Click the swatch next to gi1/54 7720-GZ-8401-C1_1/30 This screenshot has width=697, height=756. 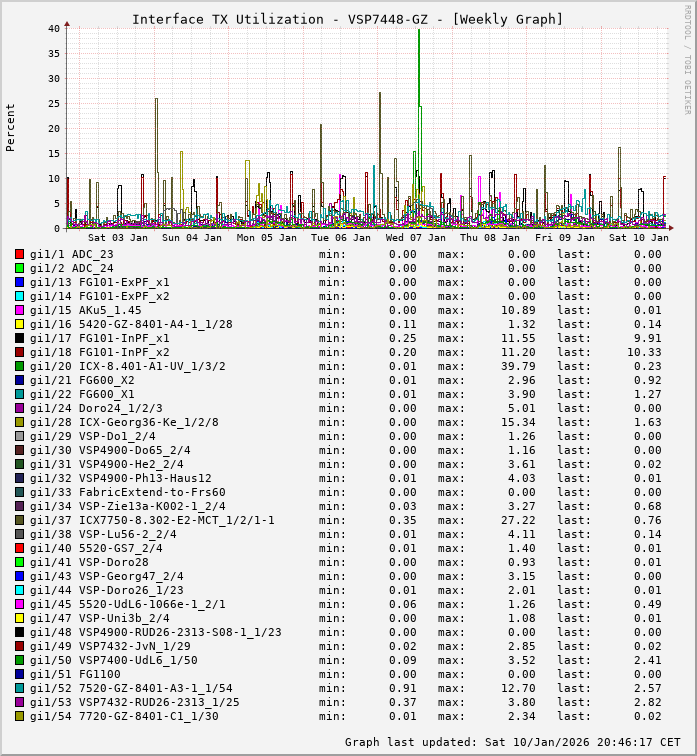click(x=19, y=716)
